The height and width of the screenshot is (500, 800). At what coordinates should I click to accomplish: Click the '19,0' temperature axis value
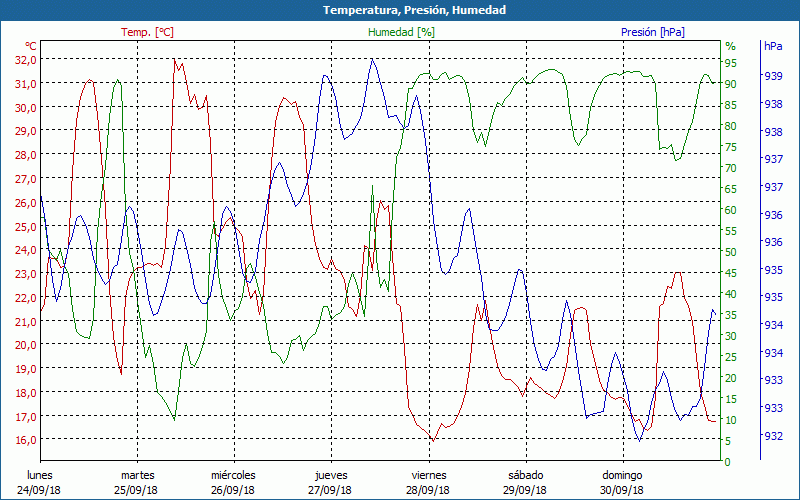tap(26, 368)
